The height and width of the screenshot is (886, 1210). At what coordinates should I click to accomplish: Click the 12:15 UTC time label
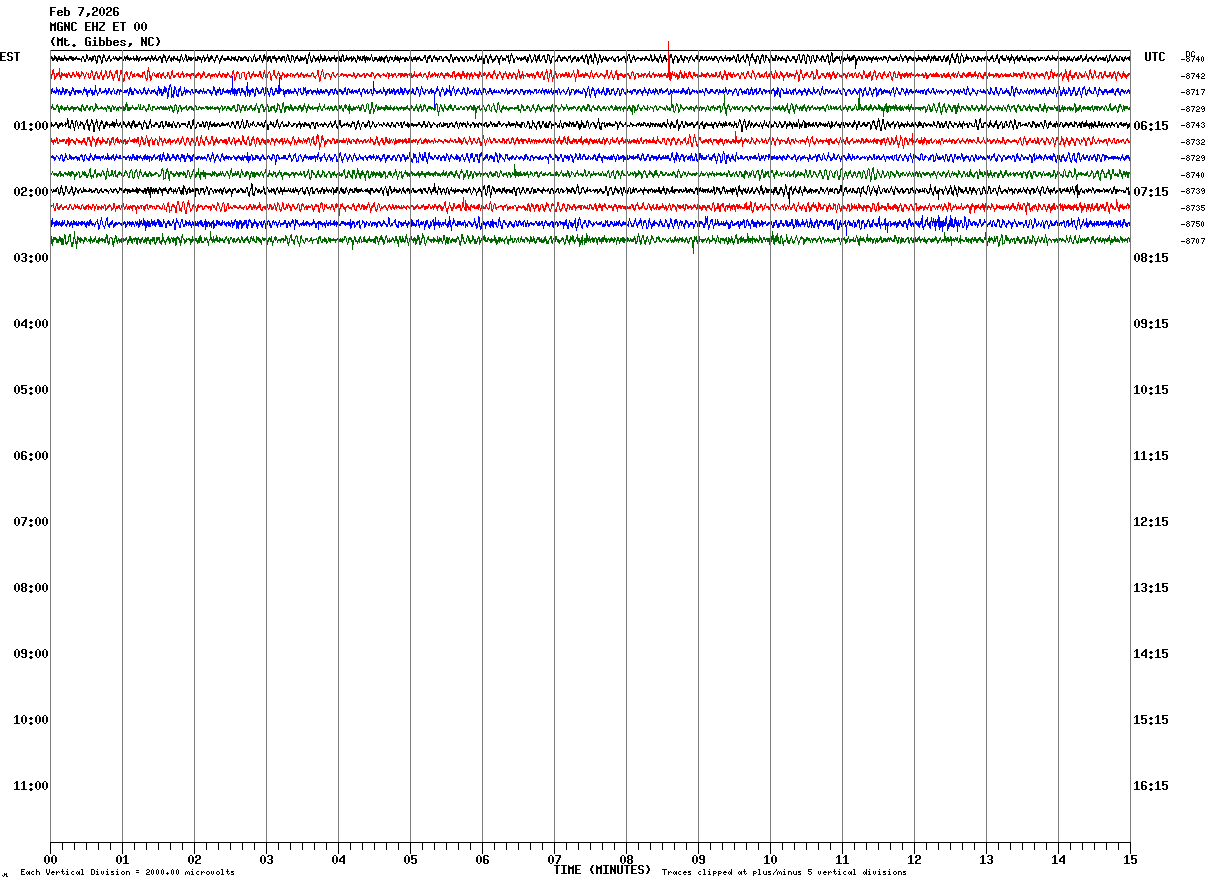[x=1151, y=522]
